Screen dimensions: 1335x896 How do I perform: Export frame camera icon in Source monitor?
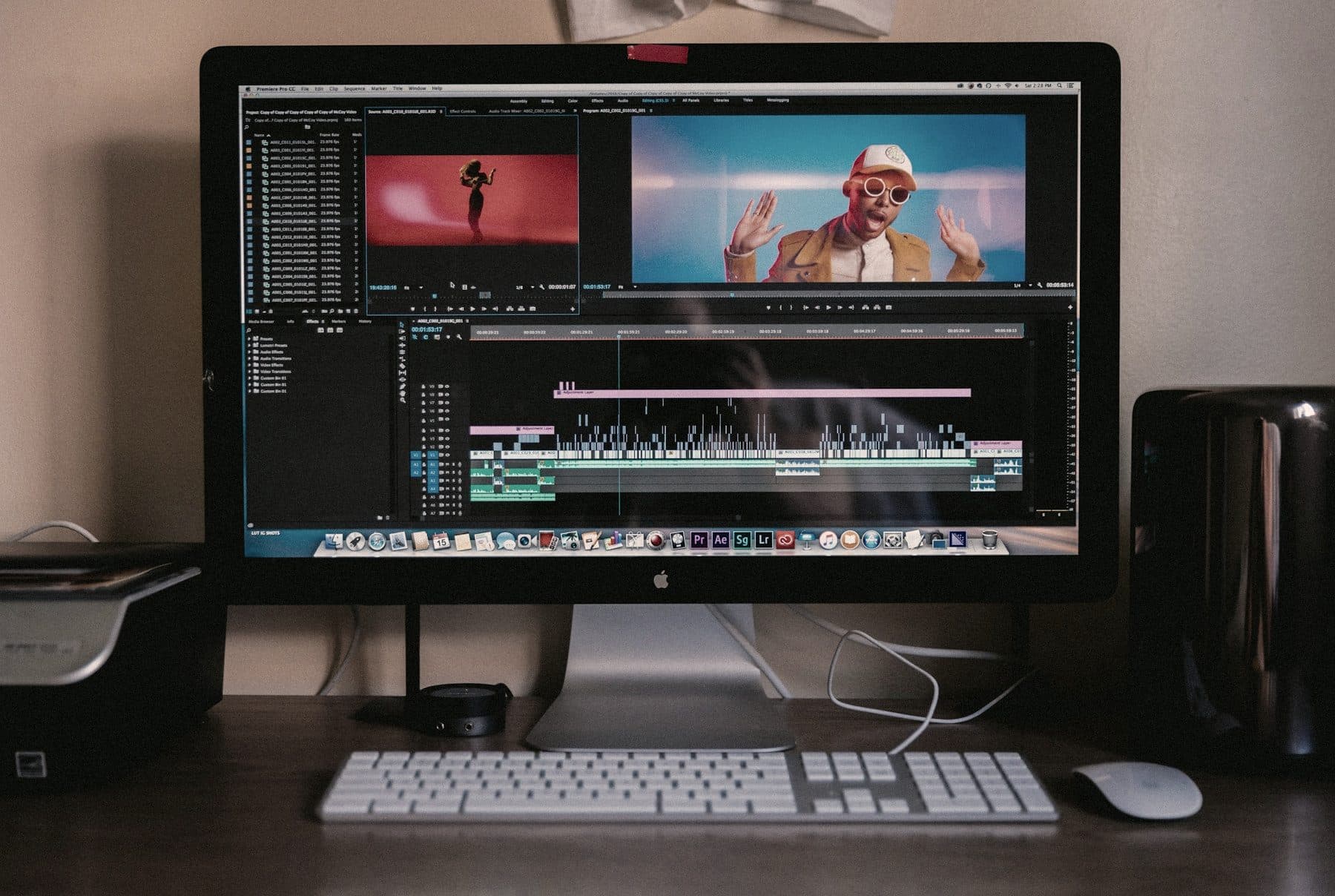tap(533, 309)
